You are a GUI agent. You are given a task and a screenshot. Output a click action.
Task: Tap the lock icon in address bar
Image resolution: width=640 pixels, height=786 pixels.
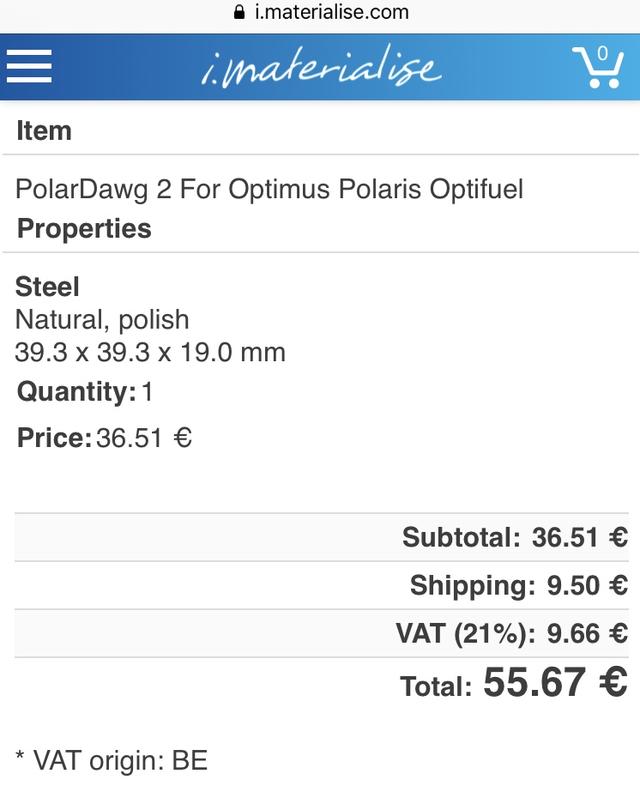(238, 13)
